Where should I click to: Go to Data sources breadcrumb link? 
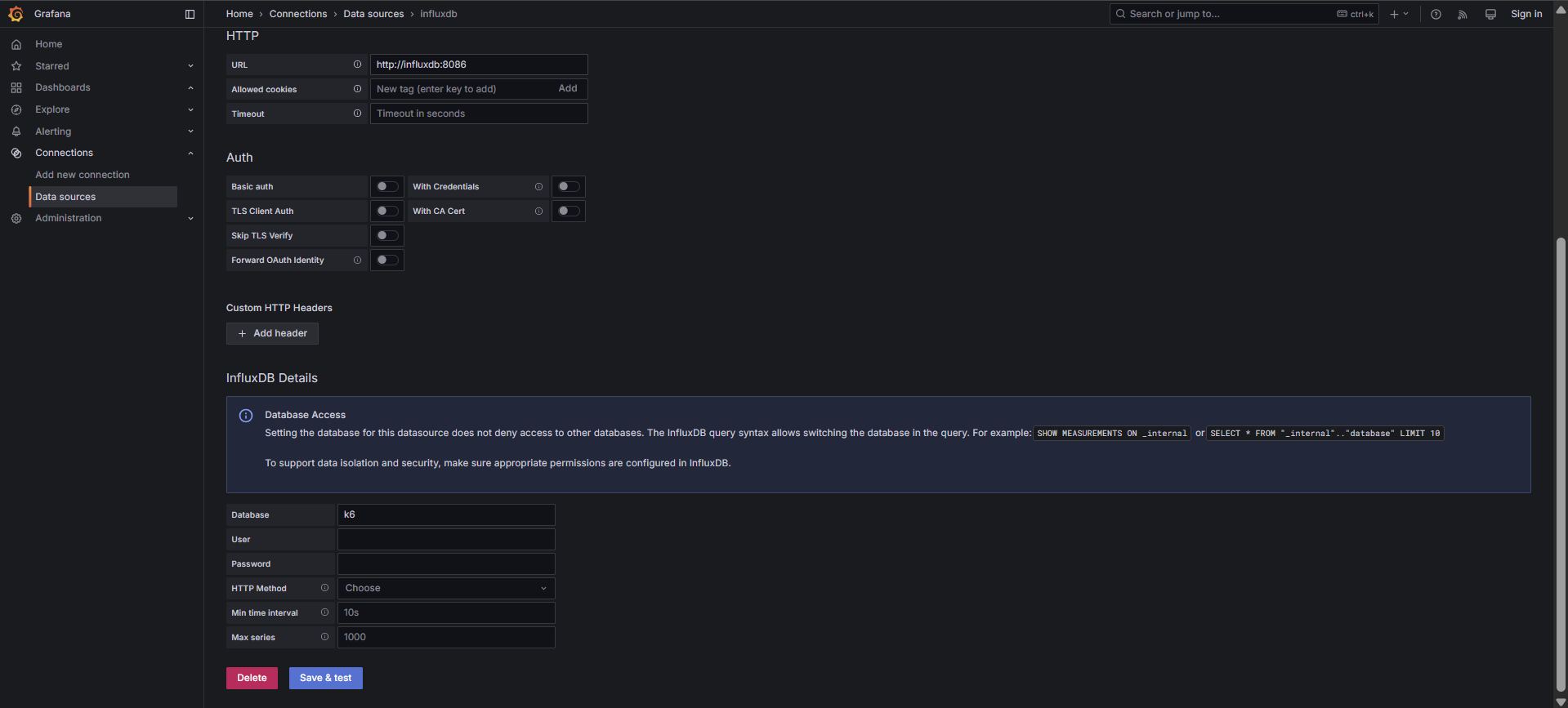(x=373, y=14)
